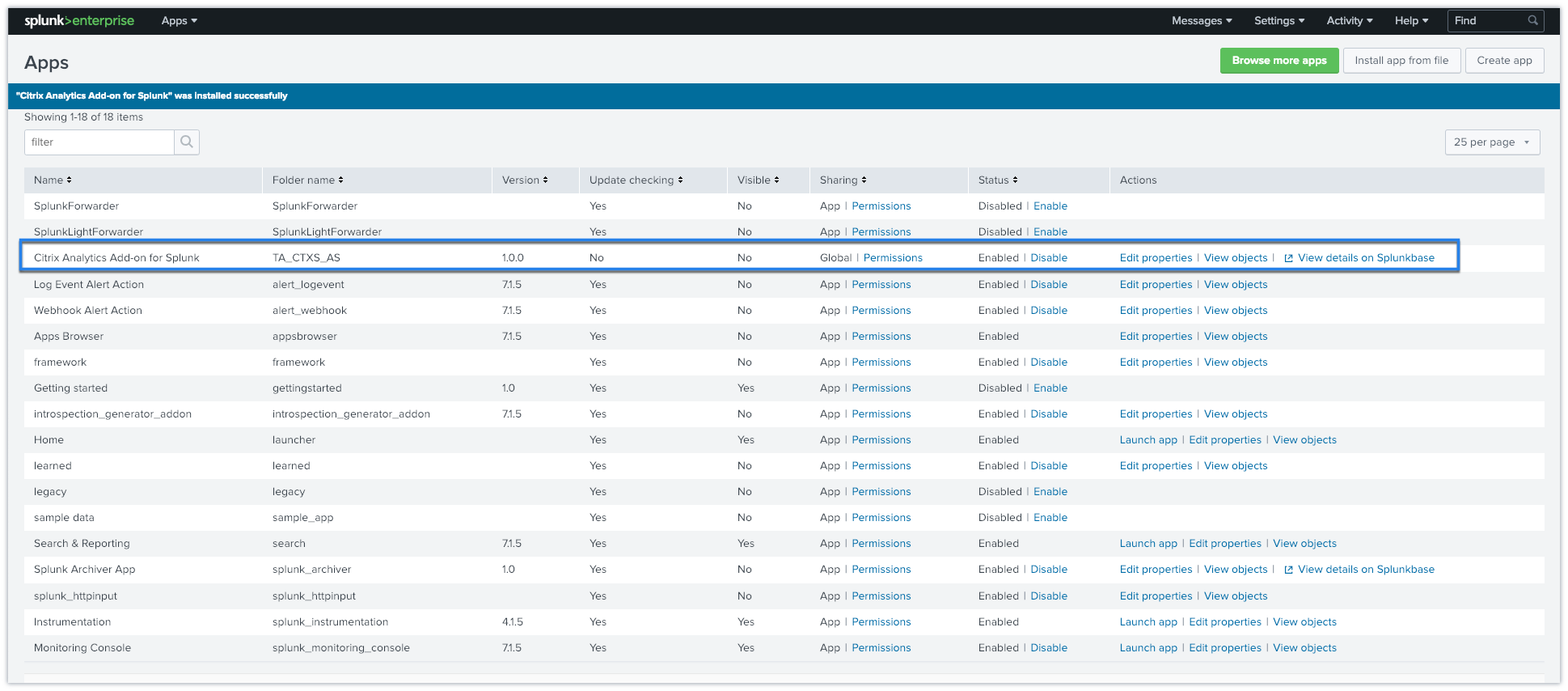1568x691 pixels.
Task: View Citrix Analytics details on Splunkbase
Action: pyautogui.click(x=1366, y=258)
